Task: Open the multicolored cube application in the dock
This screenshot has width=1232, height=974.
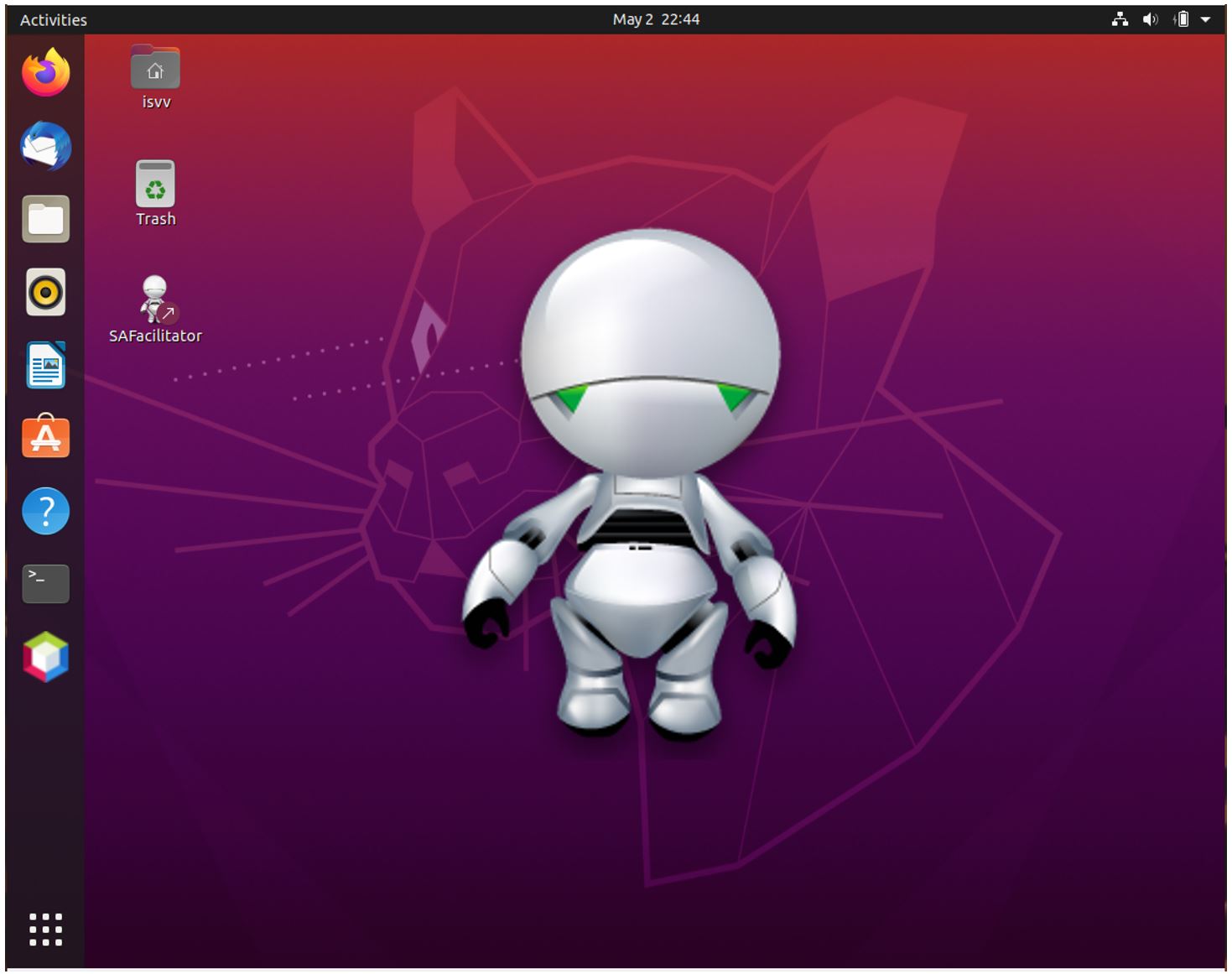Action: pos(45,656)
